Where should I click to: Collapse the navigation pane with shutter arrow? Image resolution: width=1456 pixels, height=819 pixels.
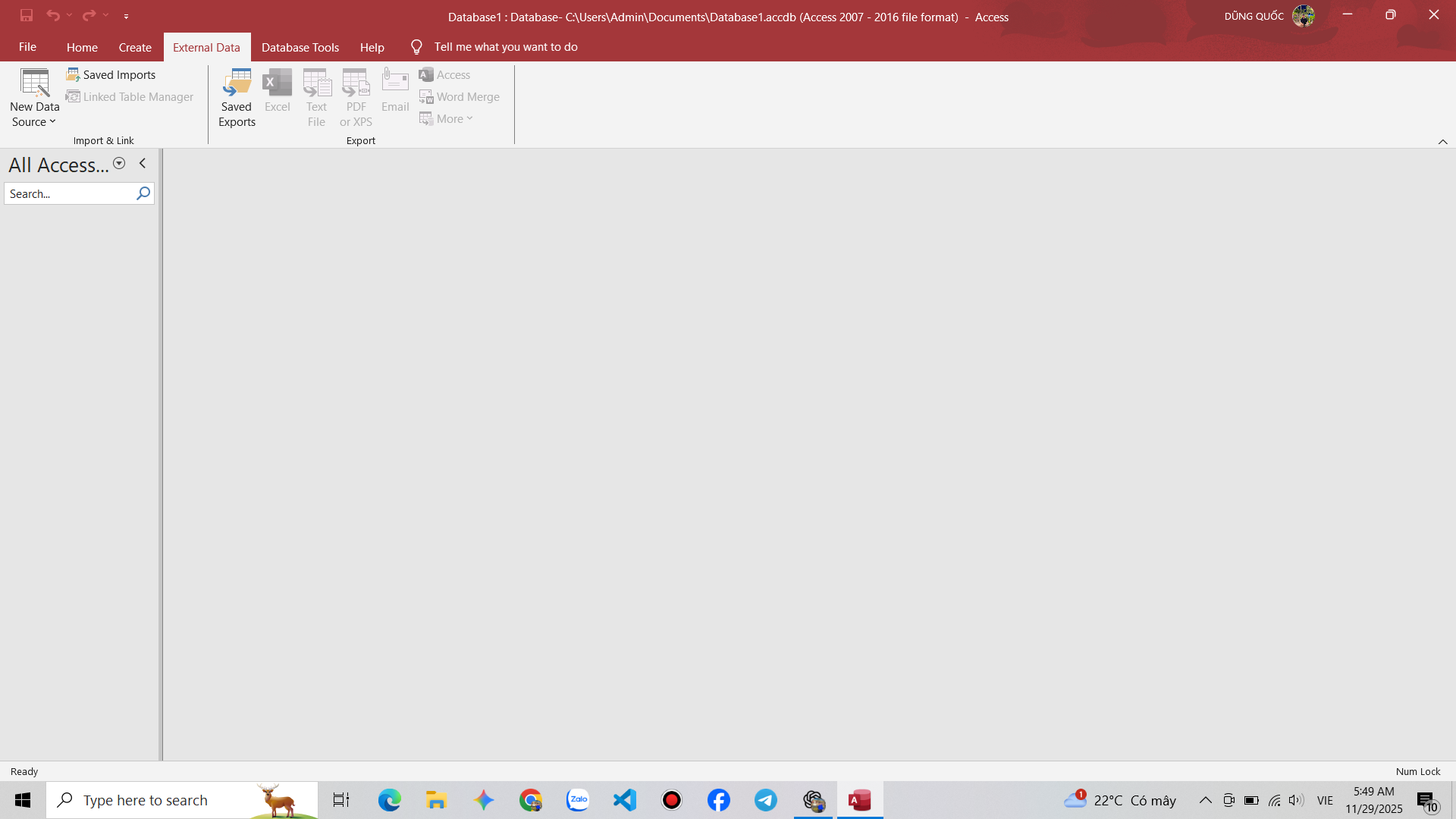143,164
